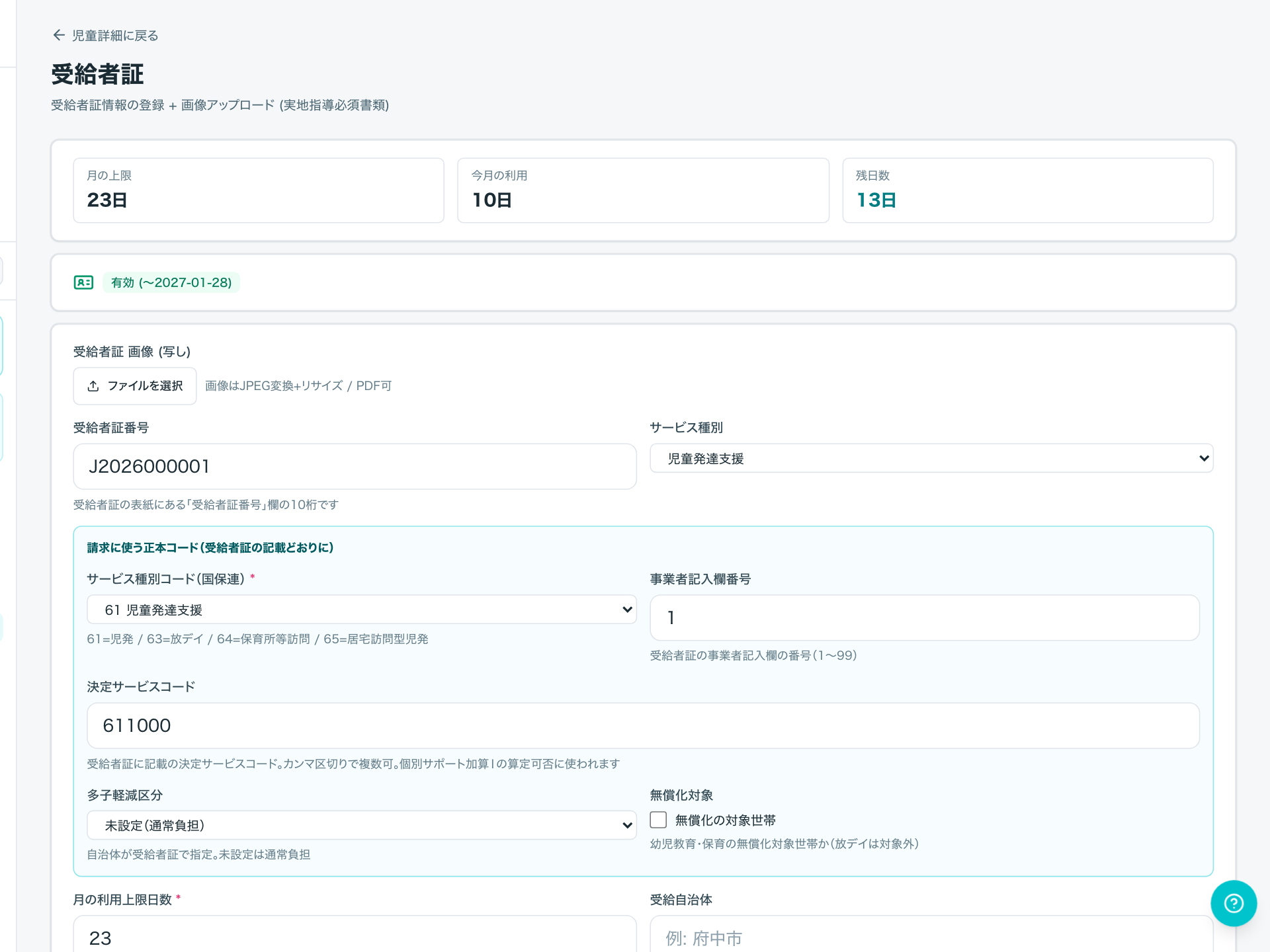Screen dimensions: 1270x952
Task: Click the 受給自治体 input field
Action: coord(931,935)
